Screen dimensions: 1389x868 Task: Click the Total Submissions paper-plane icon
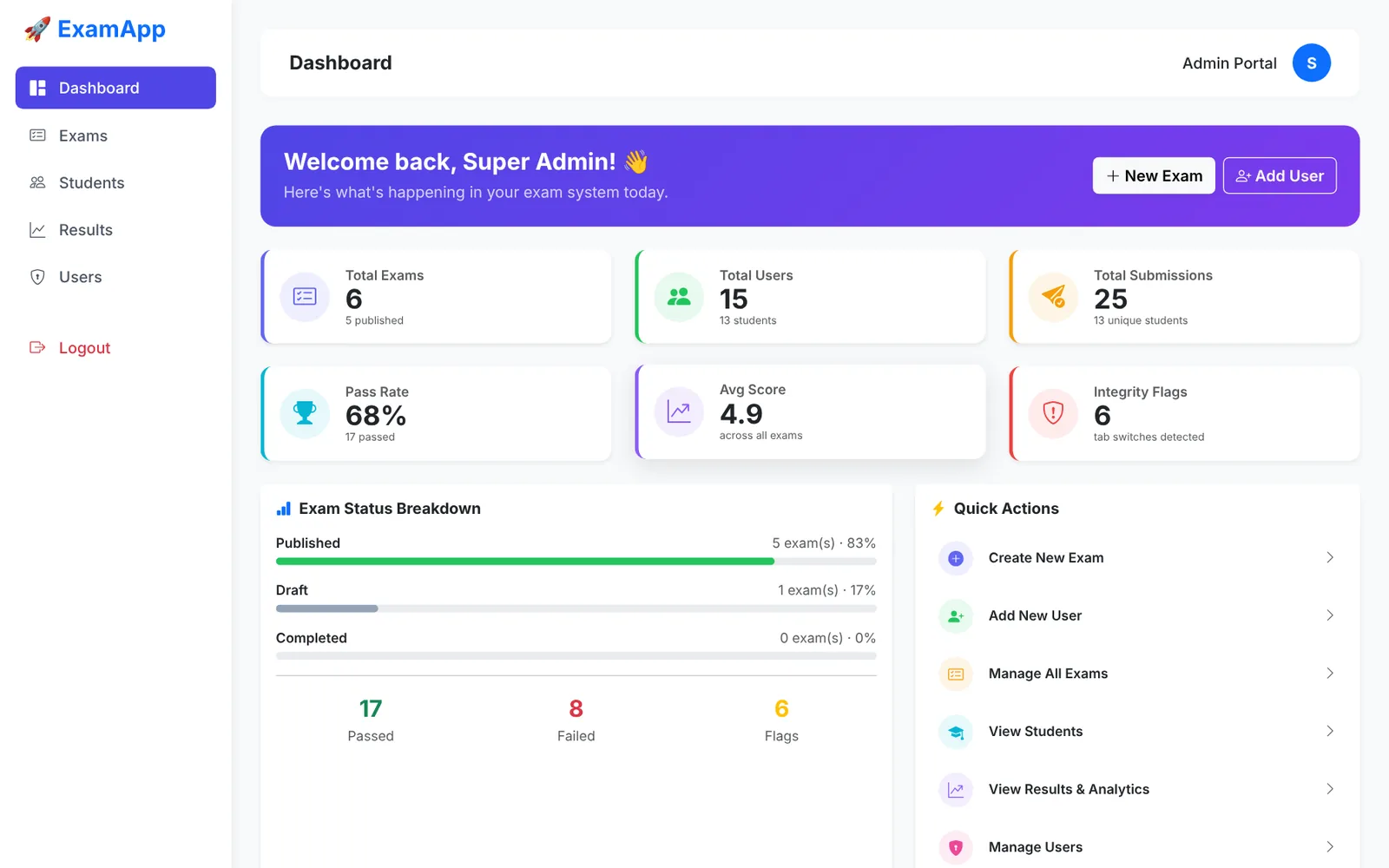click(x=1053, y=297)
